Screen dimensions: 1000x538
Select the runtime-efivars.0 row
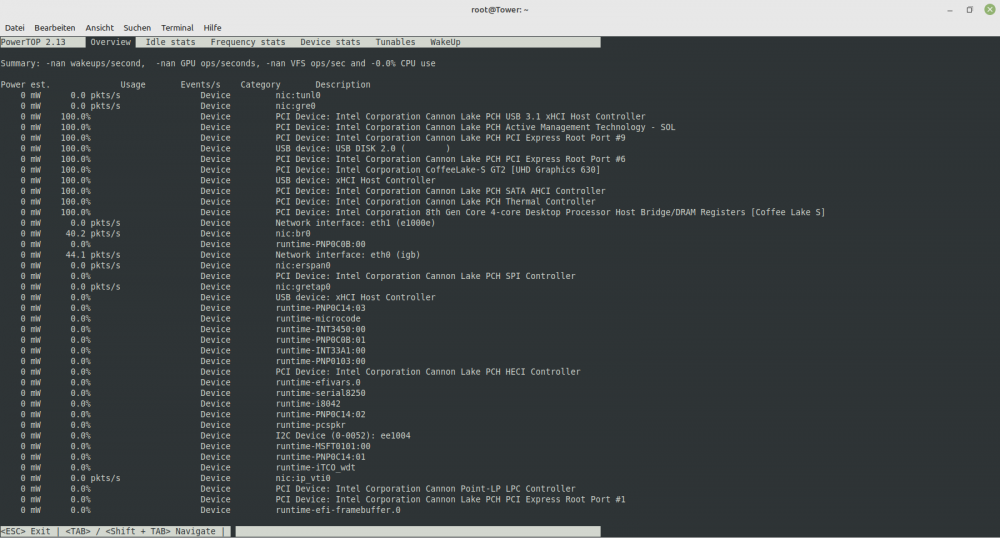pyautogui.click(x=190, y=382)
